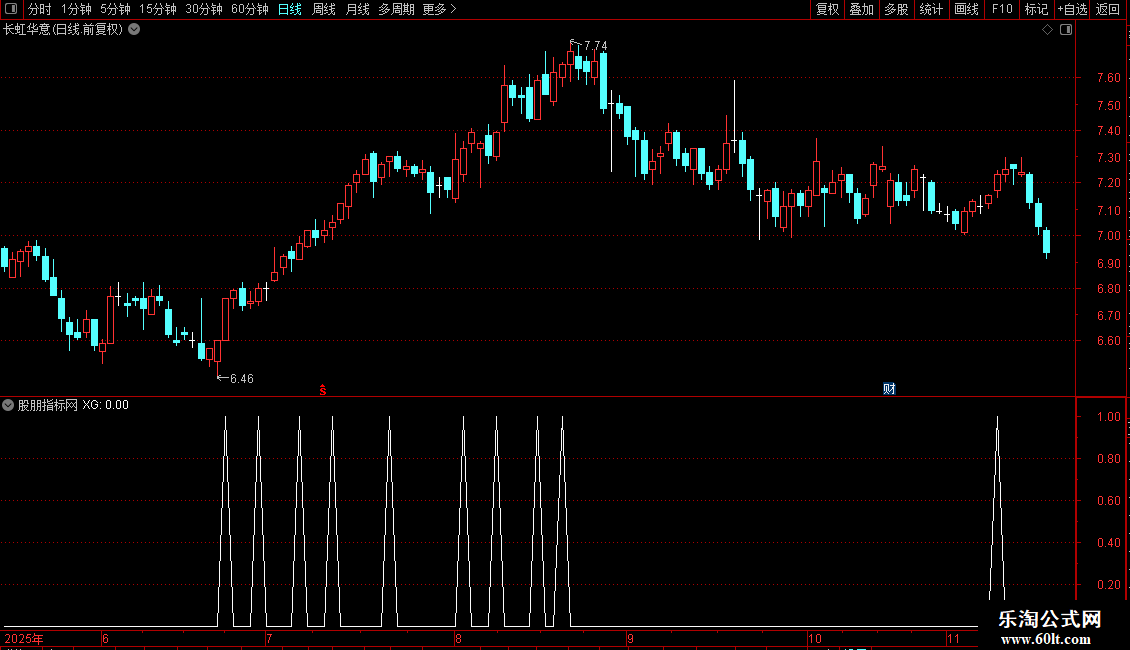The image size is (1130, 650).
Task: Click the 标记 mark button
Action: point(1036,9)
